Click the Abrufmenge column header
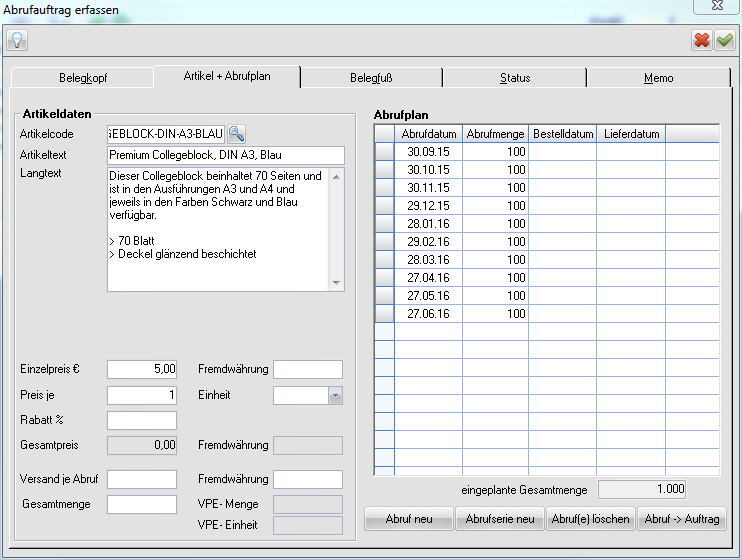 click(495, 134)
